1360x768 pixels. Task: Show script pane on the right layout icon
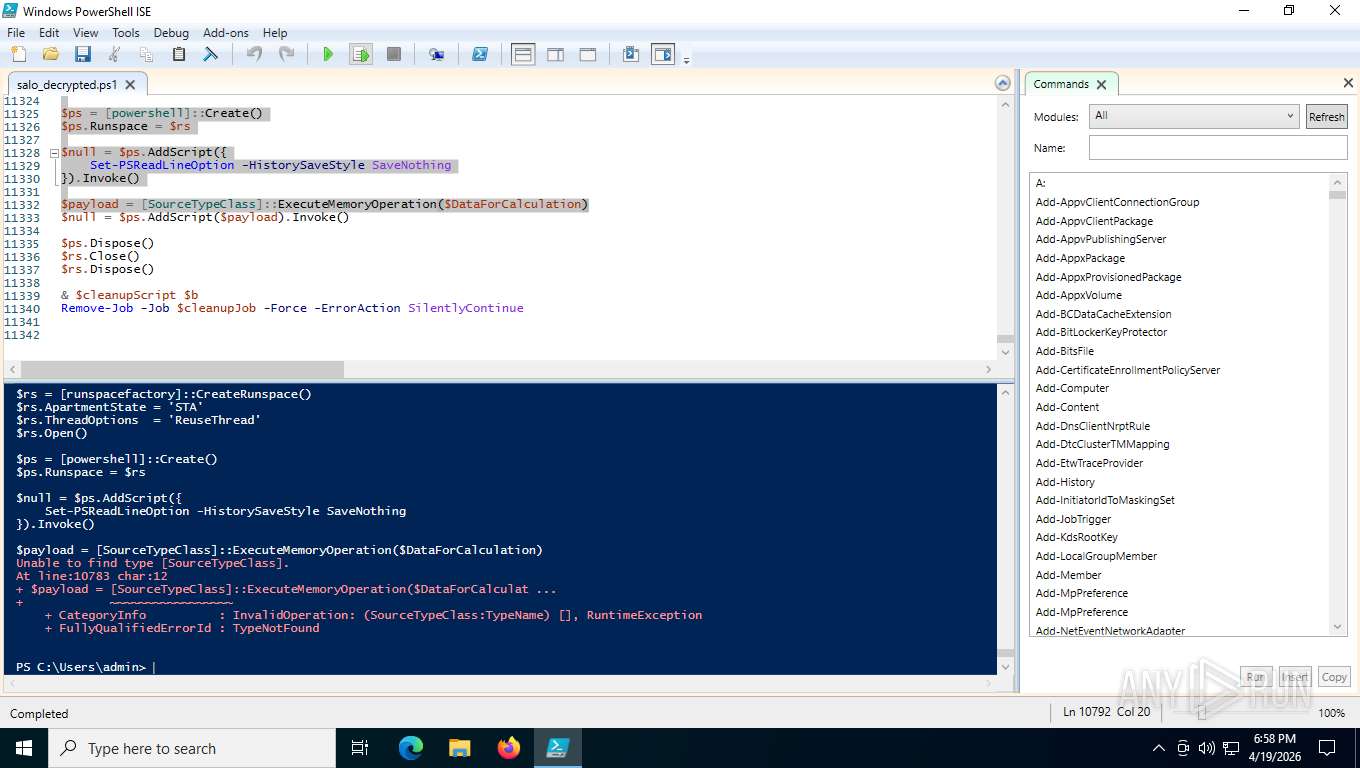coord(556,54)
